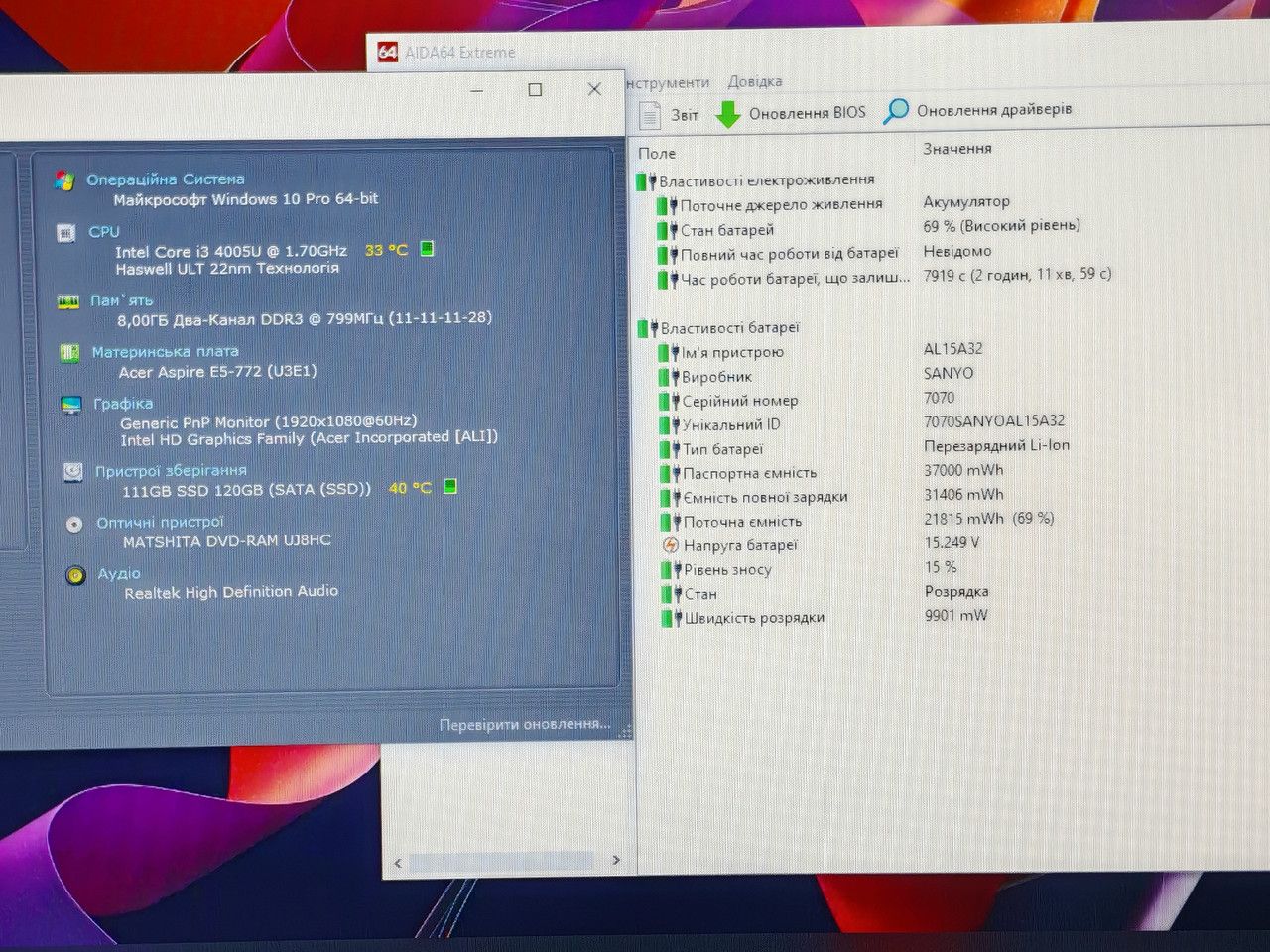Image resolution: width=1270 pixels, height=952 pixels.
Task: Click the Напруга батареї voltage icon
Action: 671,545
